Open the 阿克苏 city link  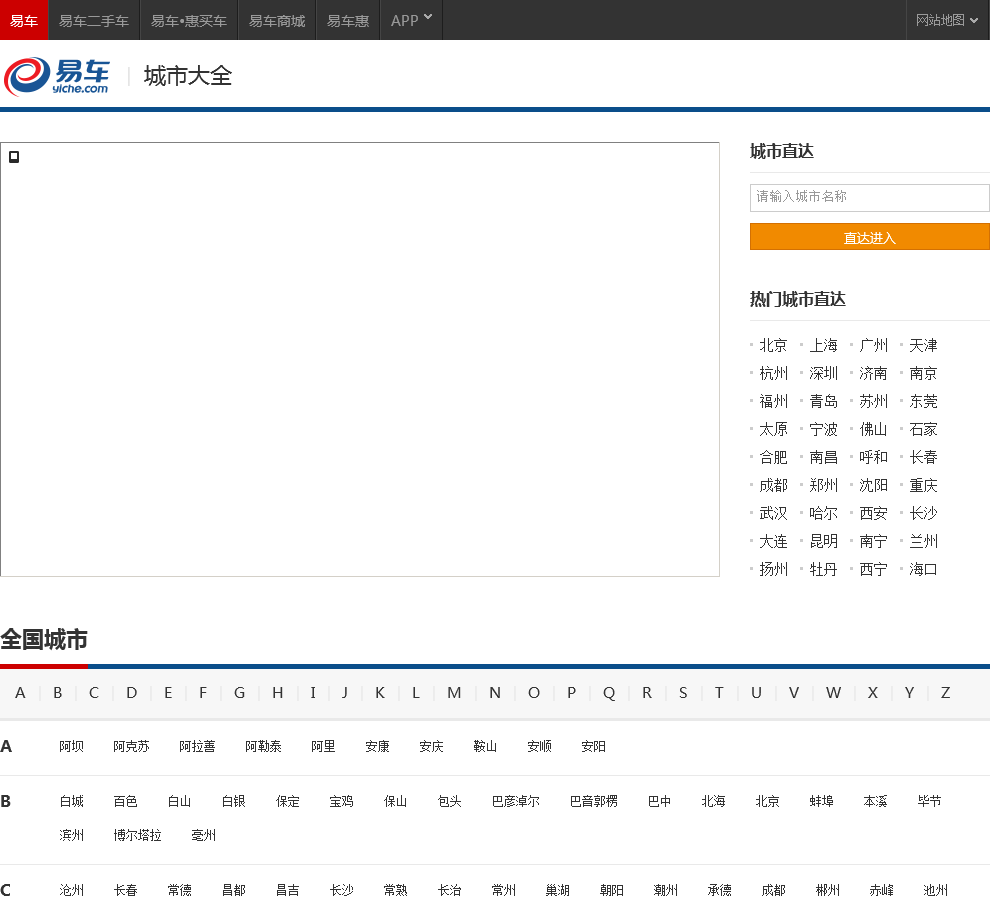point(131,746)
